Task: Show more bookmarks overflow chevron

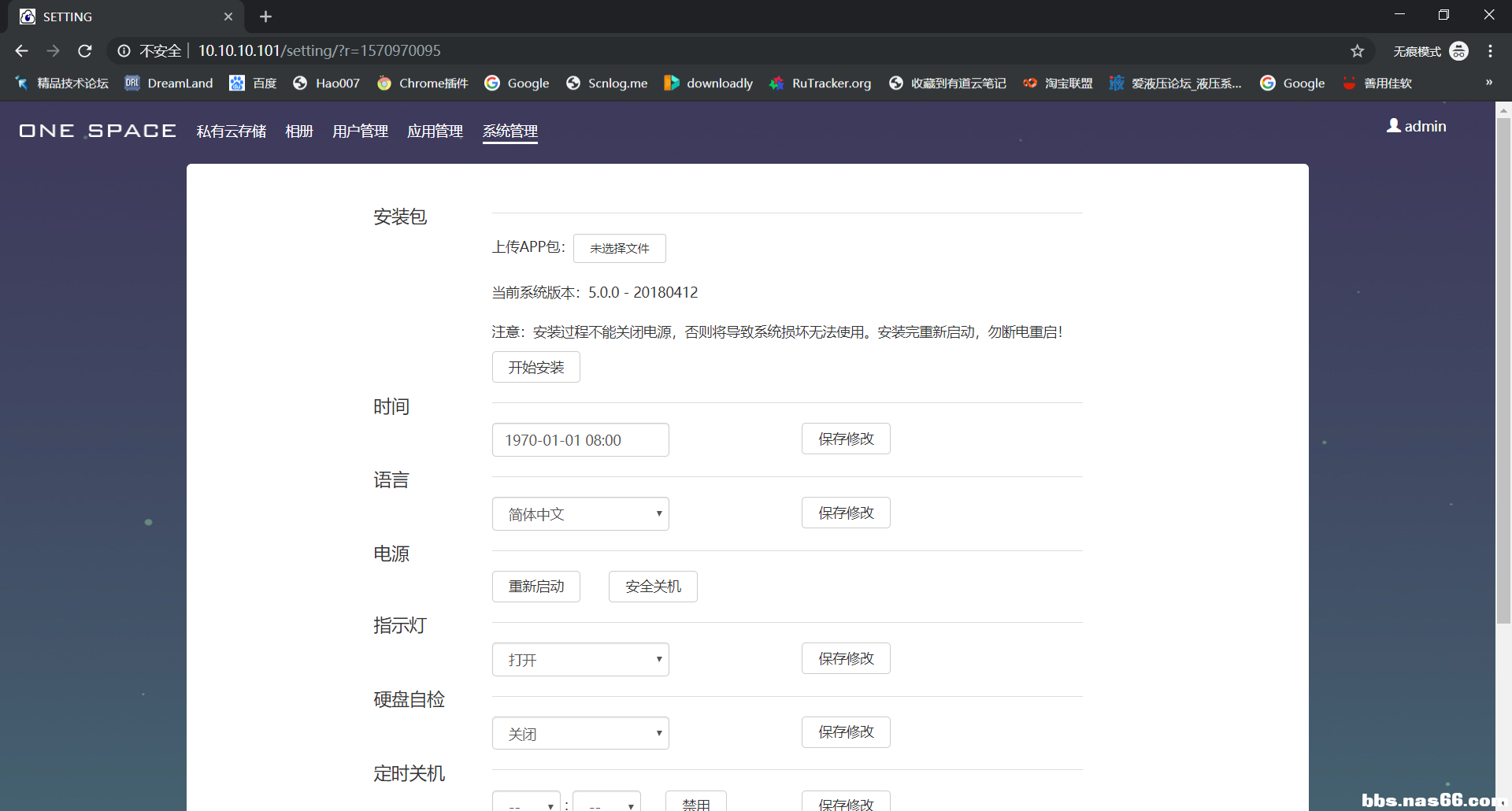Action: tap(1488, 83)
